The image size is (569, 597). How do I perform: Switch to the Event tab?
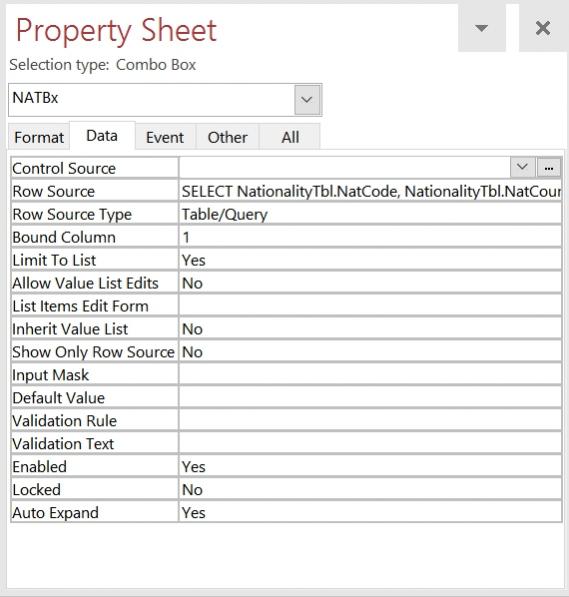[x=165, y=137]
